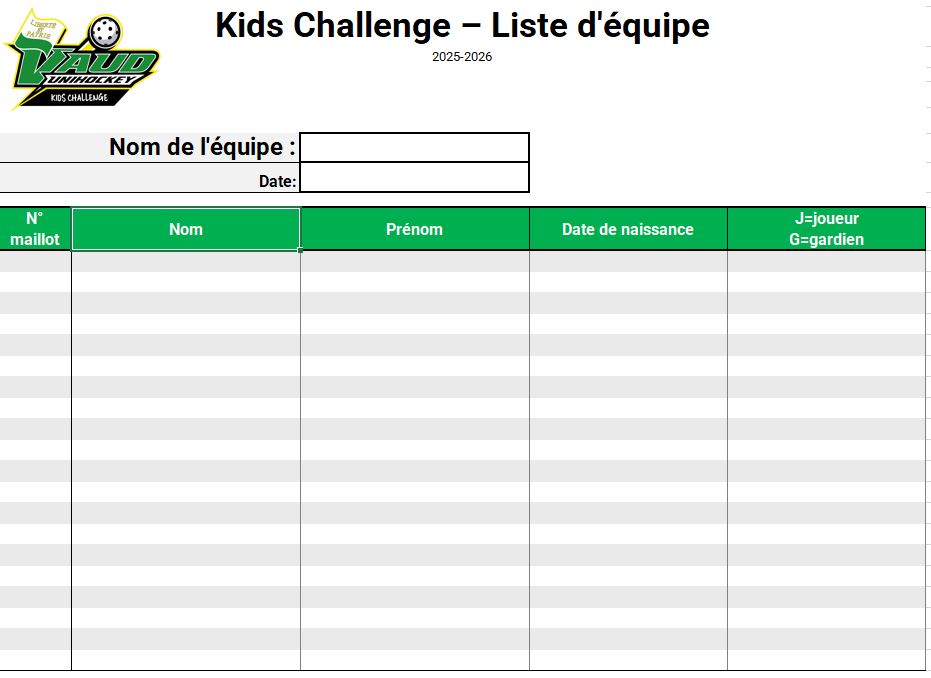This screenshot has width=931, height=678.
Task: Select the "Date:" label cell
Action: pyautogui.click(x=150, y=181)
